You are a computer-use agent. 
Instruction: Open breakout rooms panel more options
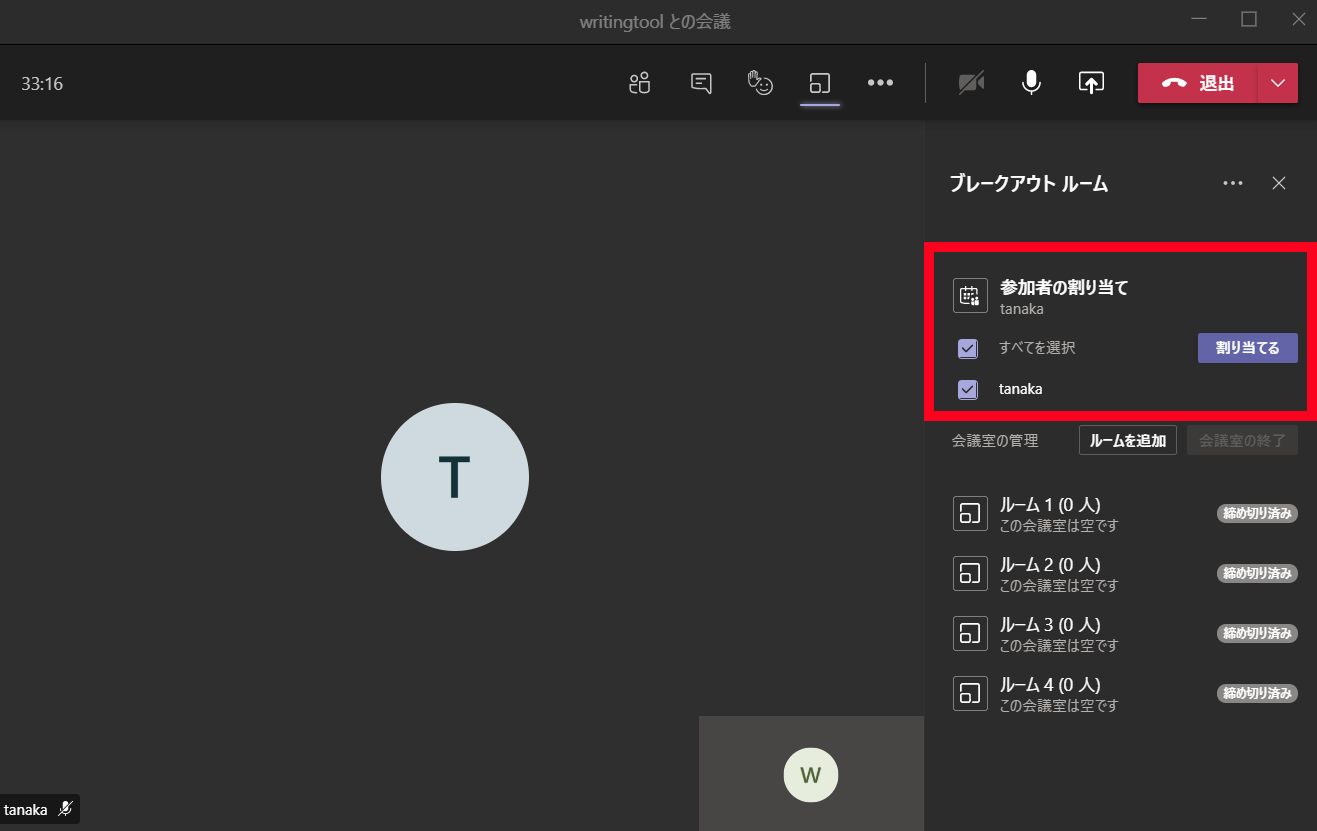pos(1233,183)
